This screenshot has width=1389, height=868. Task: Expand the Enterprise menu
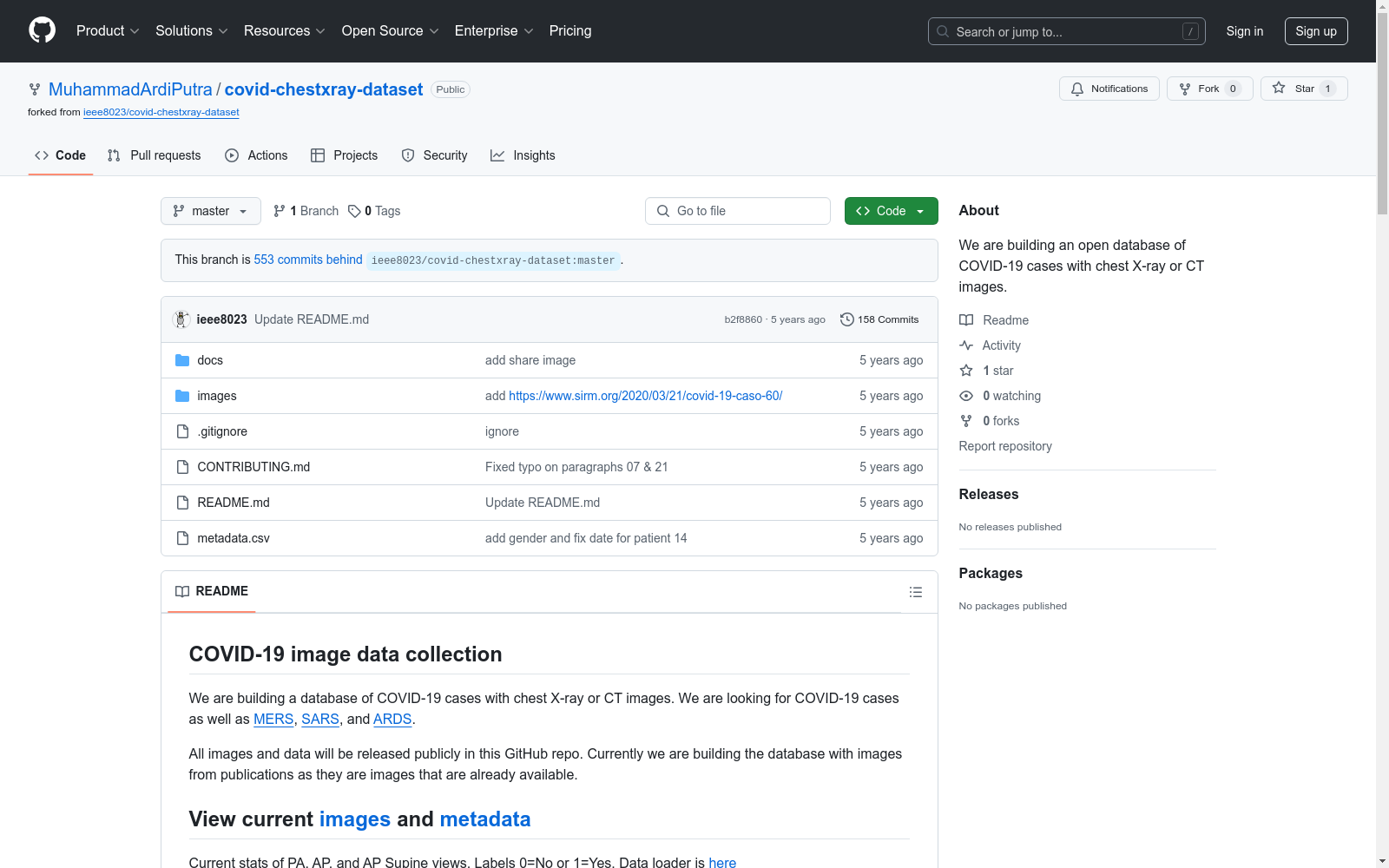click(x=494, y=31)
